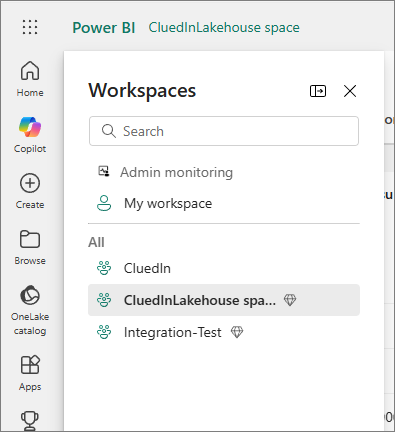Viewport: 395px width, 432px height.
Task: Click the All section label
Action: 96,242
